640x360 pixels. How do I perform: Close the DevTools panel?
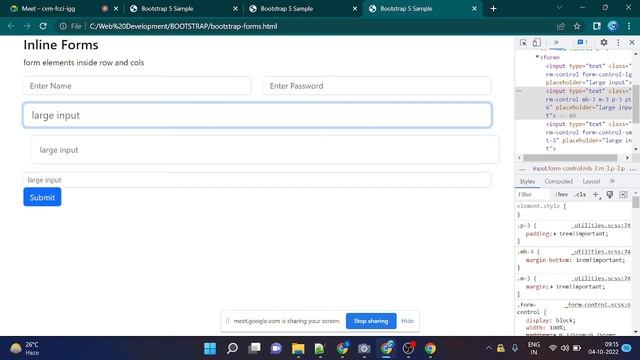[x=631, y=42]
